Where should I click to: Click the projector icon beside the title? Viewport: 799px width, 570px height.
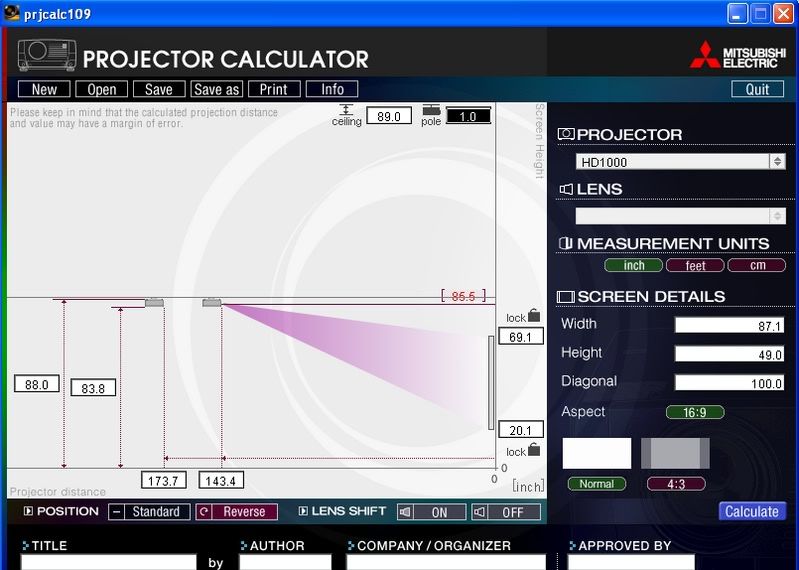tap(47, 55)
